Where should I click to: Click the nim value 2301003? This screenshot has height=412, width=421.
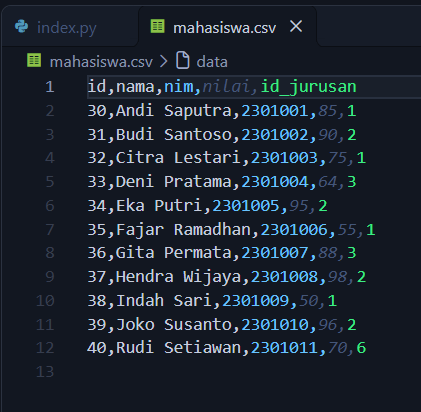tap(284, 158)
